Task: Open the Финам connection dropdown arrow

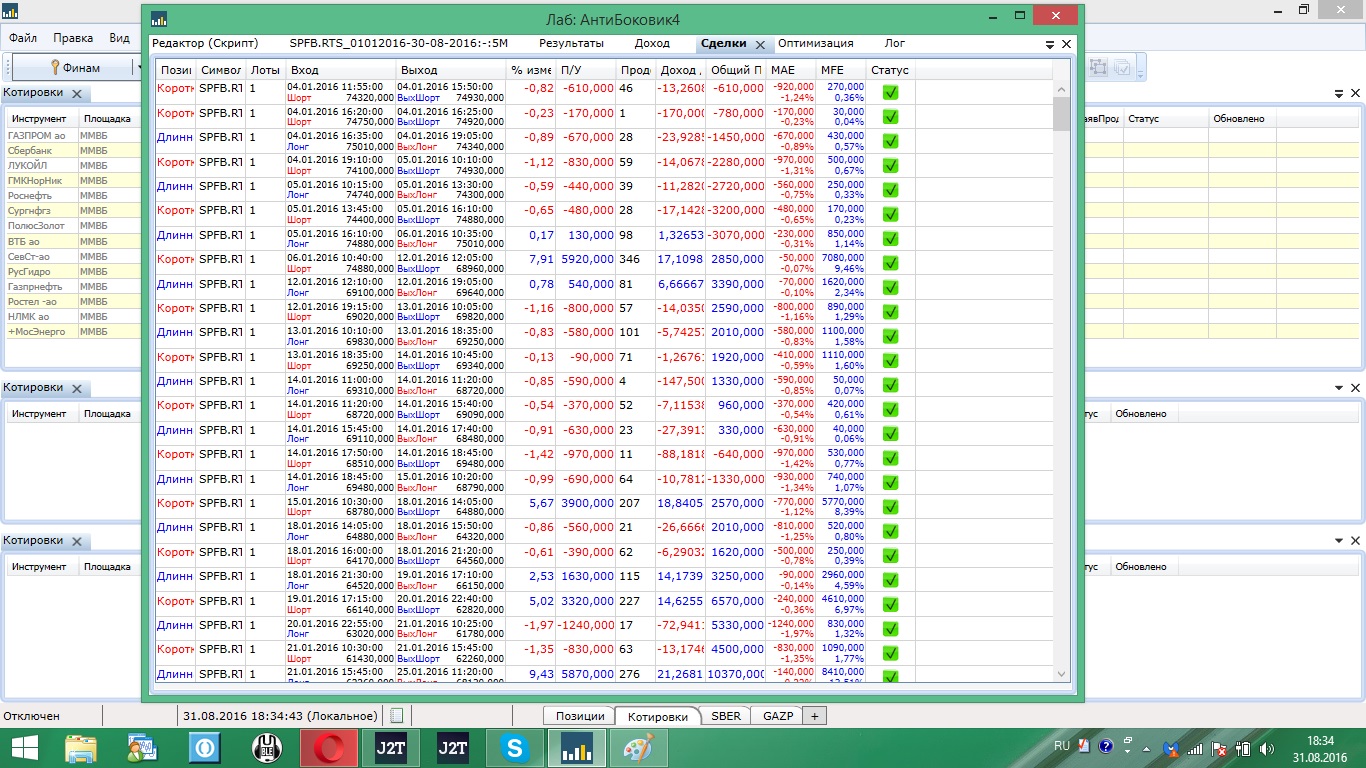Action: (136, 68)
